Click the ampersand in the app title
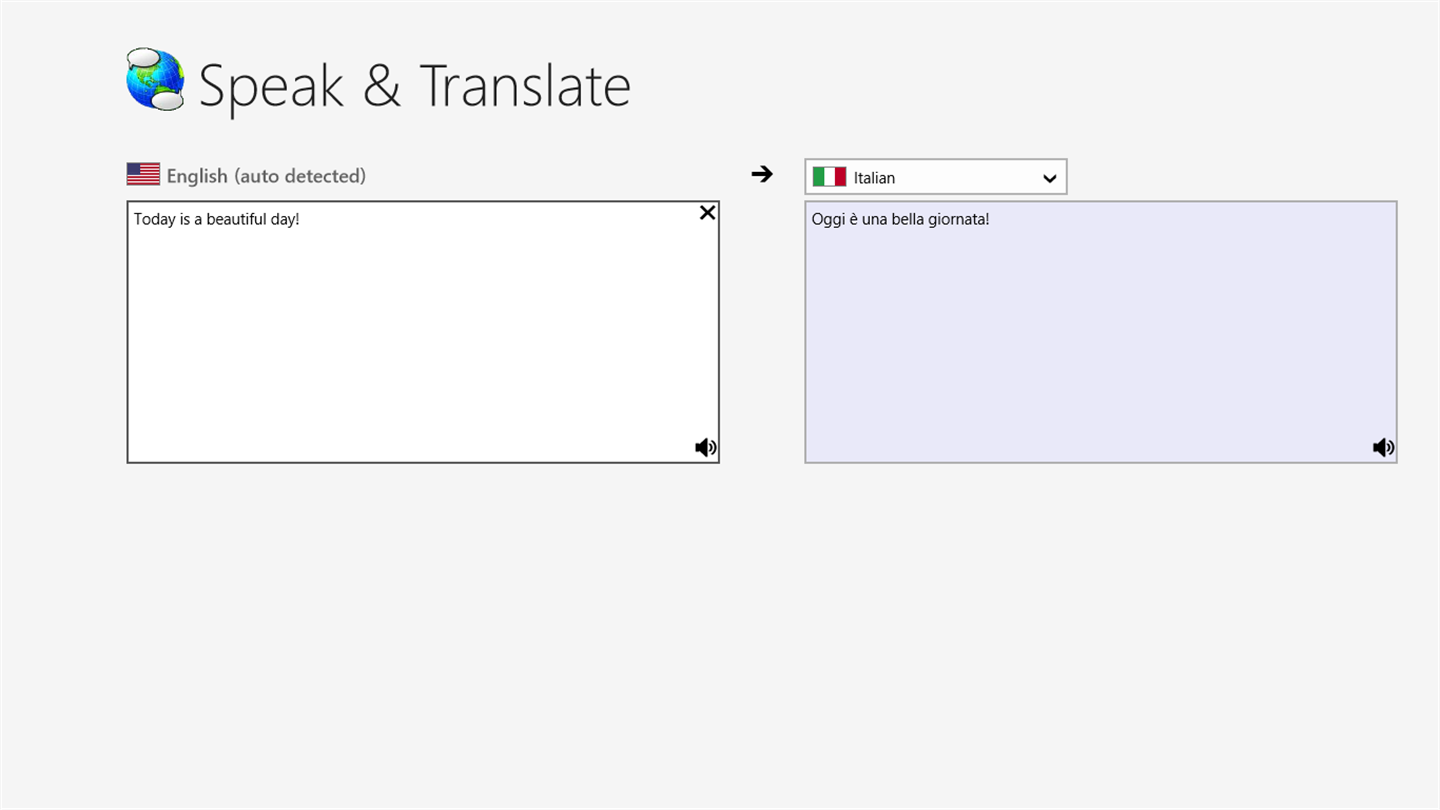1440x810 pixels. point(381,86)
